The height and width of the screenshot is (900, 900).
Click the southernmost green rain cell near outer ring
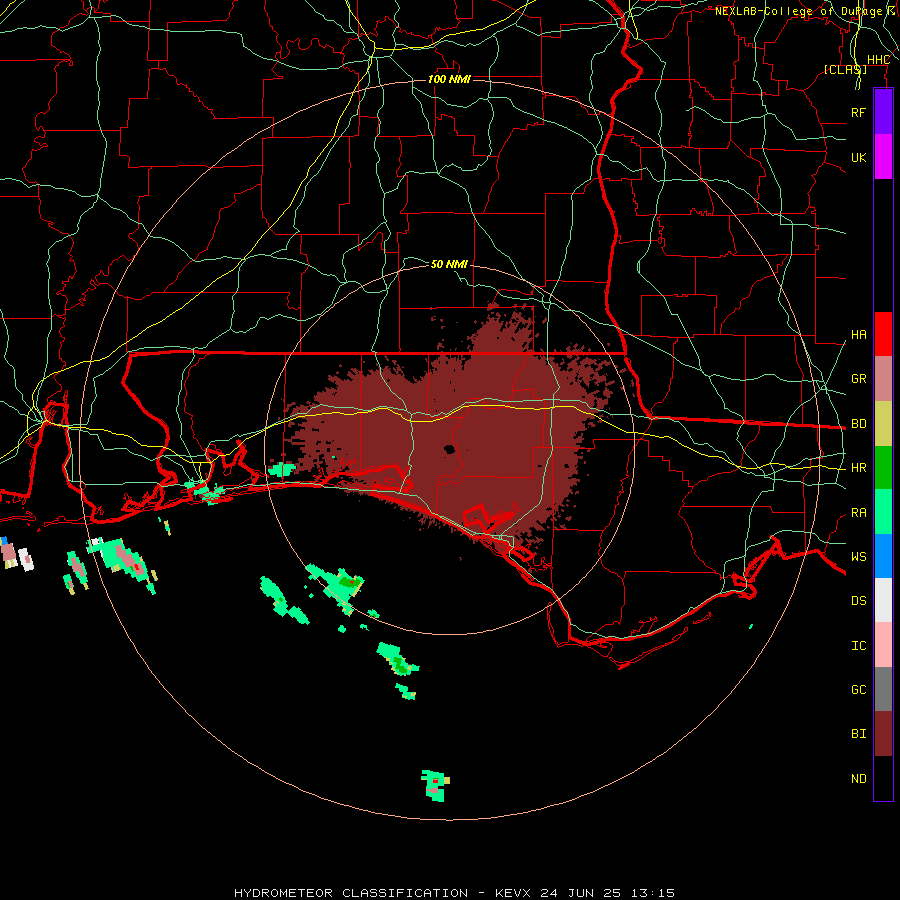pyautogui.click(x=435, y=785)
